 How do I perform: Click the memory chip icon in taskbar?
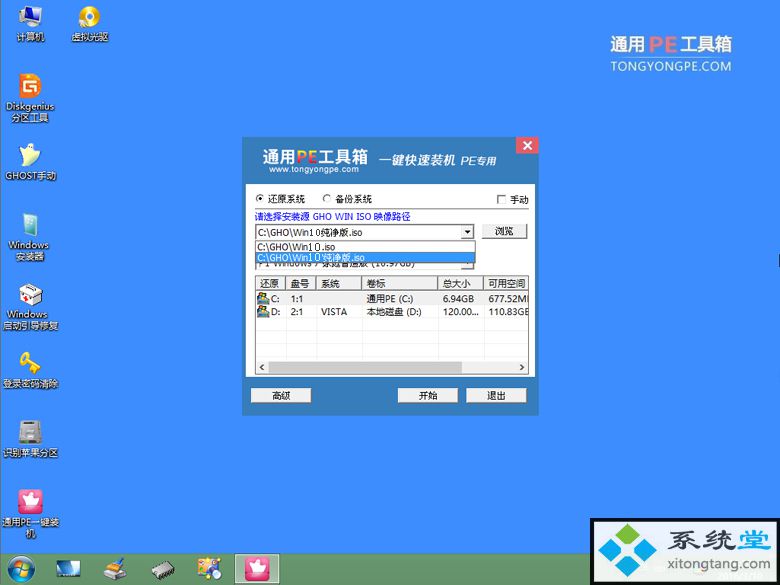coord(163,569)
